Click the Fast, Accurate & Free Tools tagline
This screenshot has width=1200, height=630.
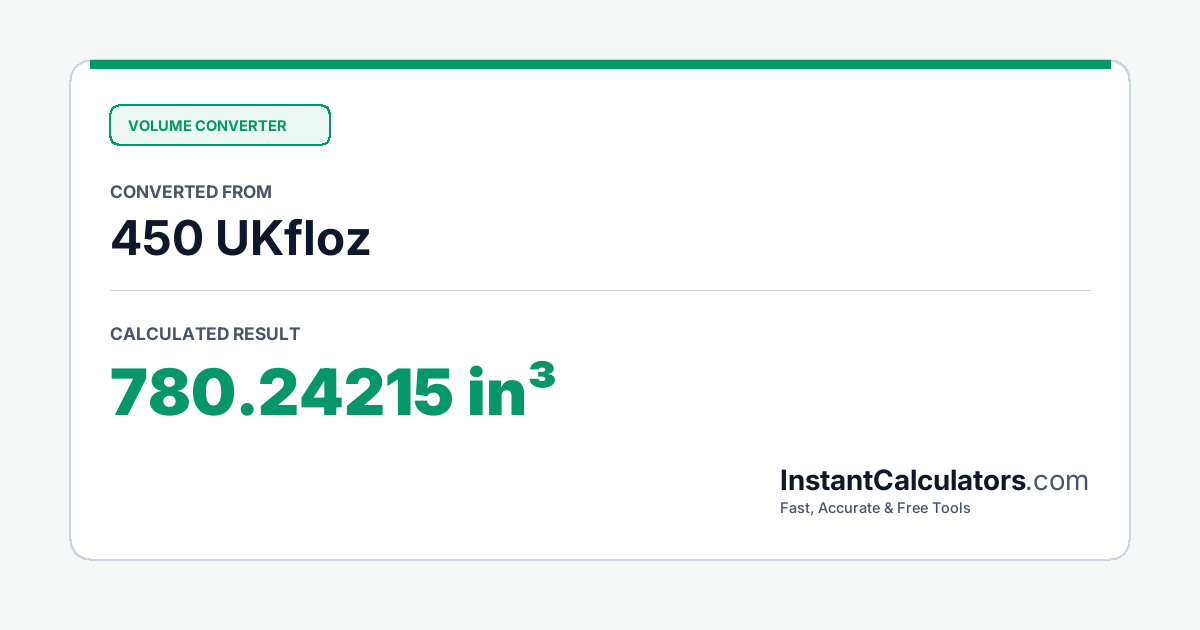(875, 508)
